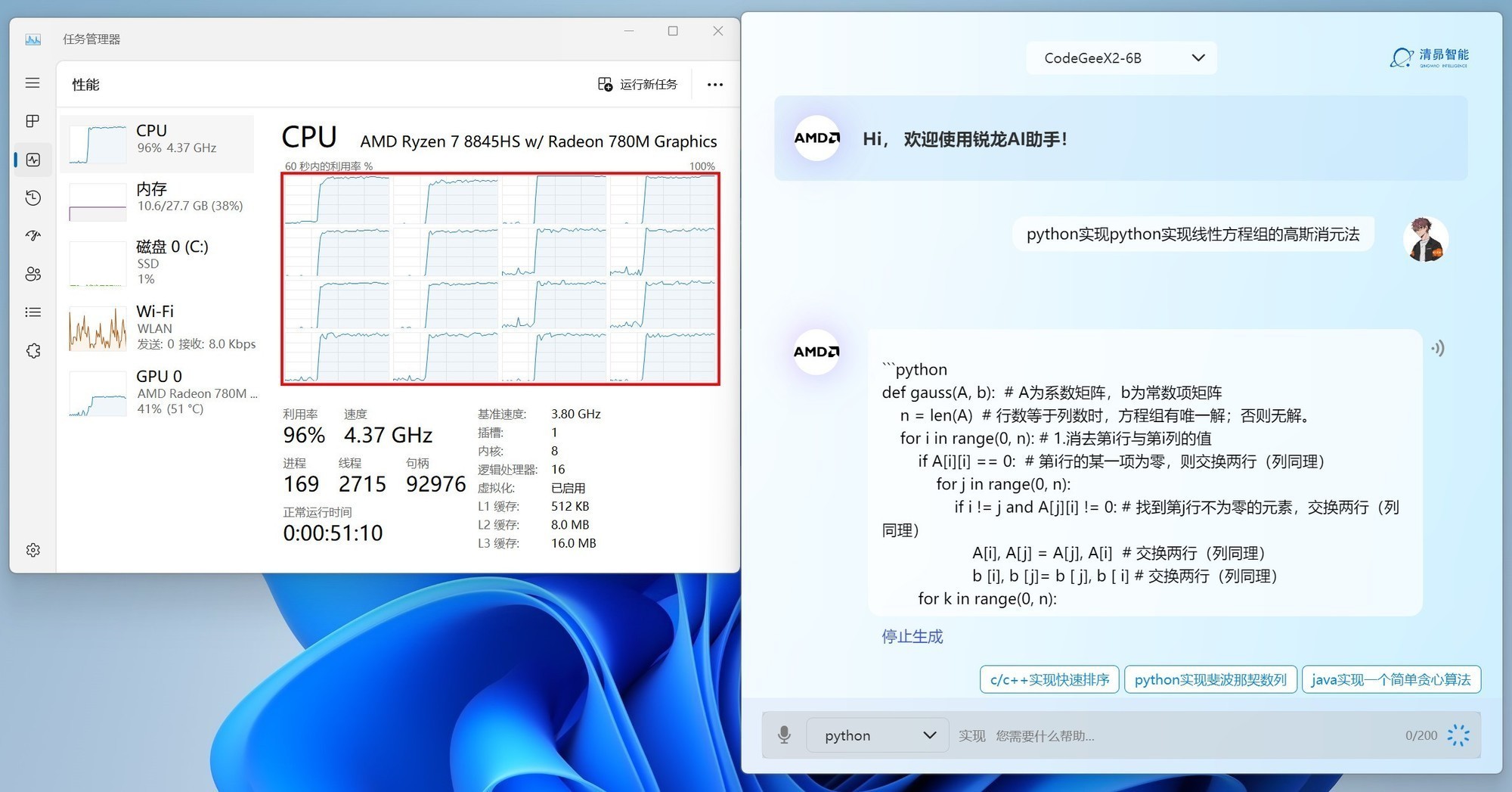The height and width of the screenshot is (792, 1512).
Task: Click Stop generating link
Action: click(912, 637)
